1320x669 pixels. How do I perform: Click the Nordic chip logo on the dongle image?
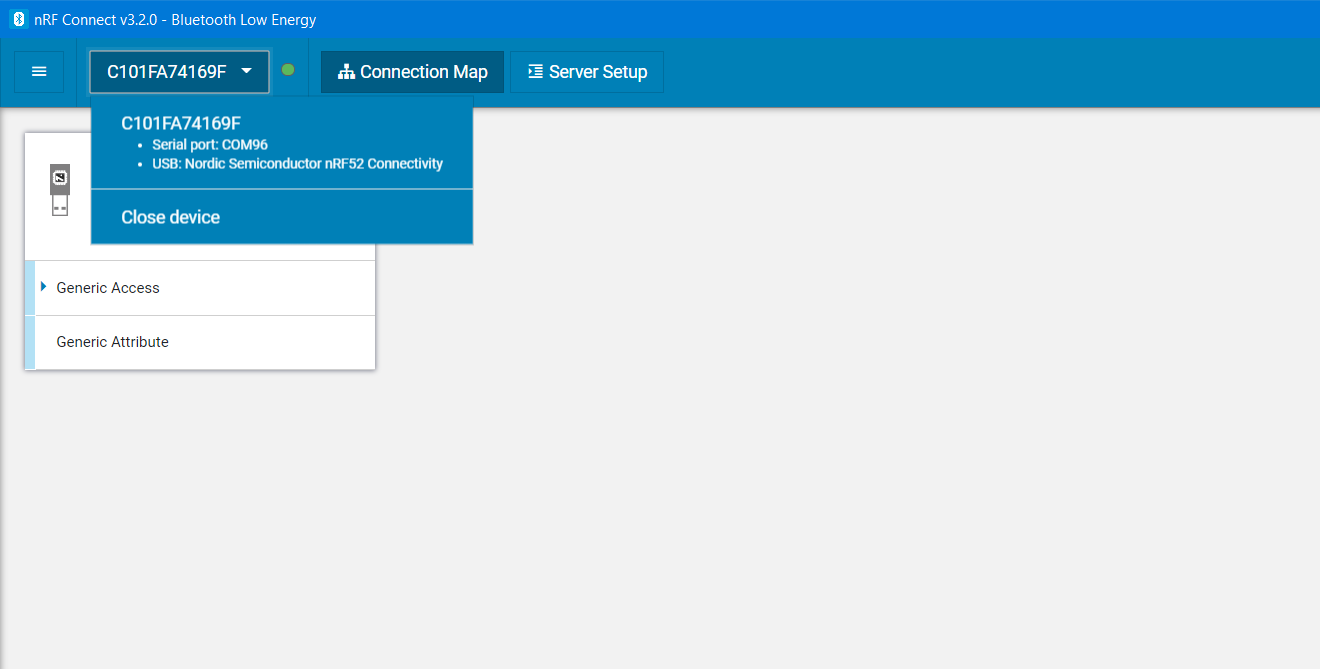coord(59,178)
